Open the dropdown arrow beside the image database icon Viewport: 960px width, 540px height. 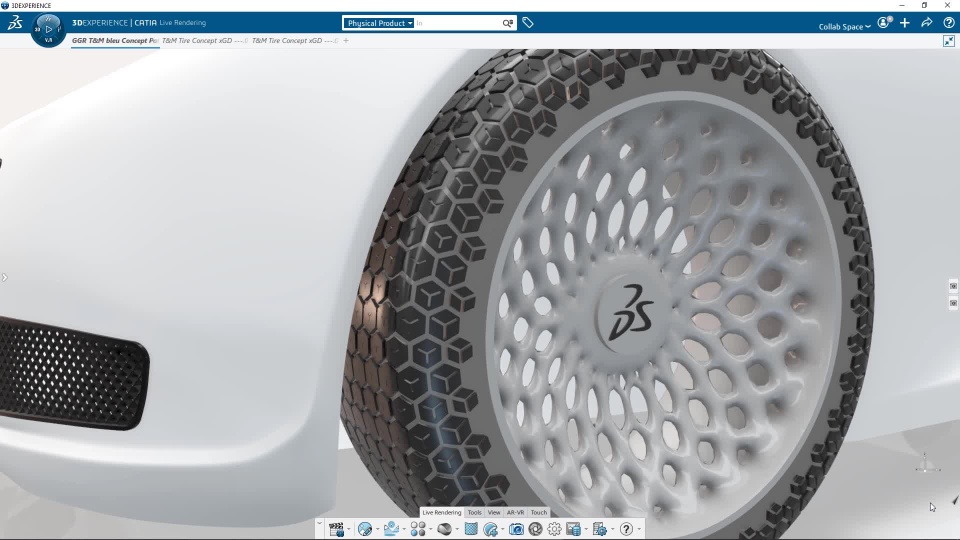pyautogui.click(x=586, y=529)
